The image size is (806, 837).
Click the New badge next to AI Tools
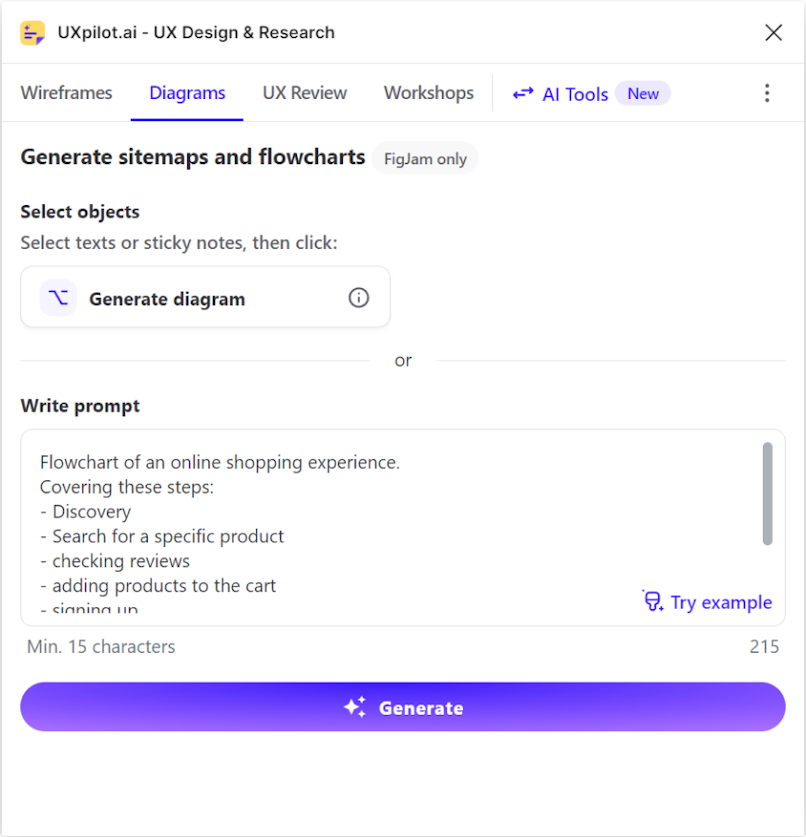click(x=643, y=93)
